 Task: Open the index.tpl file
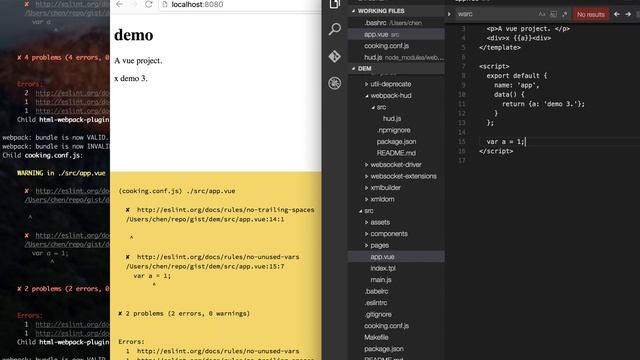(383, 268)
